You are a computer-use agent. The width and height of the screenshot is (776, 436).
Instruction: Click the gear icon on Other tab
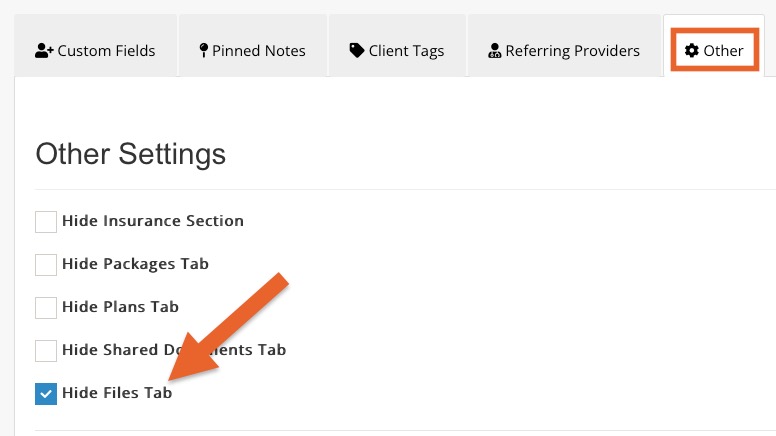pyautogui.click(x=691, y=50)
